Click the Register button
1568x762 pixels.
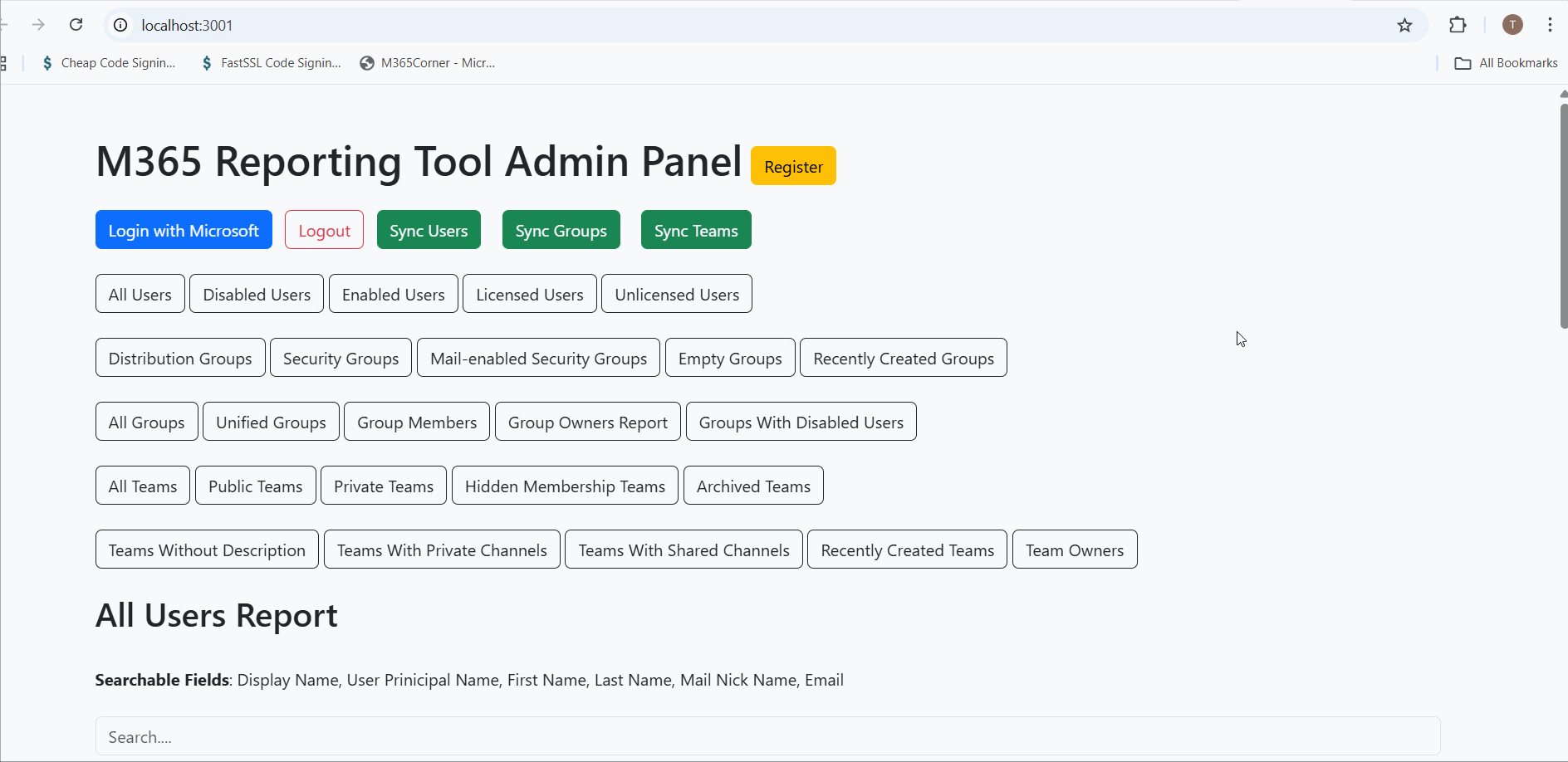click(793, 165)
